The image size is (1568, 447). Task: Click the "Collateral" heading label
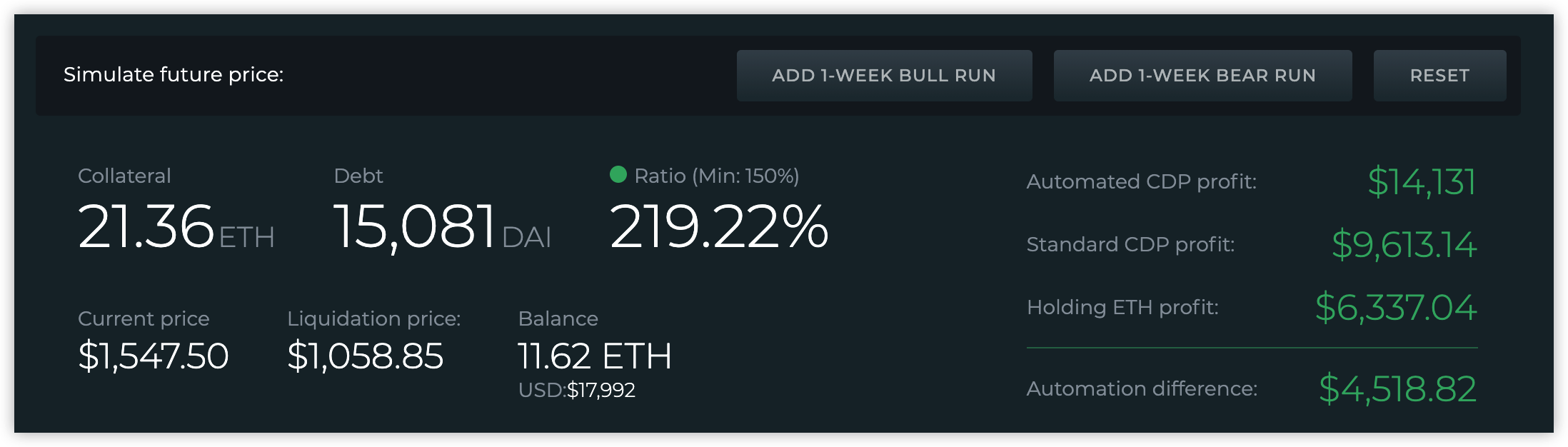[124, 176]
